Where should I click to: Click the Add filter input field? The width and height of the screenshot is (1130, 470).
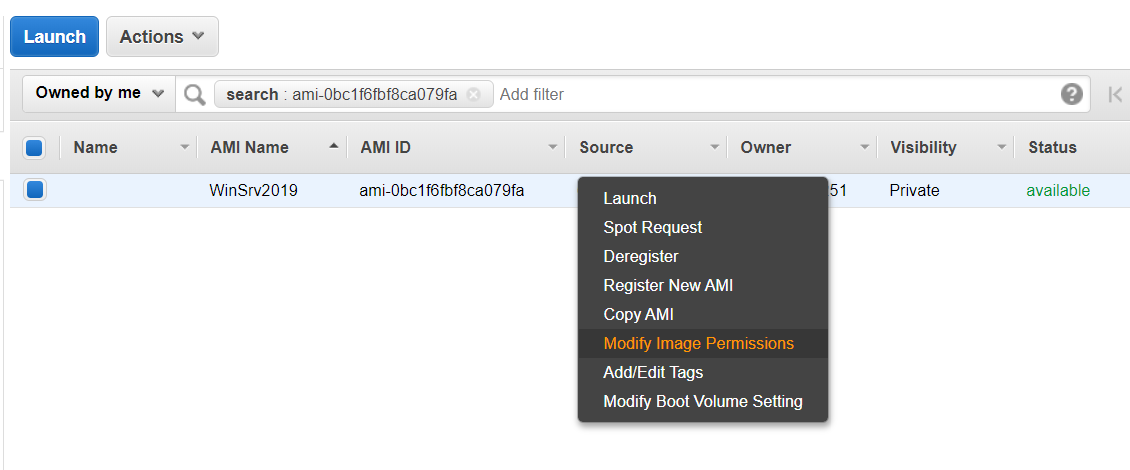770,94
